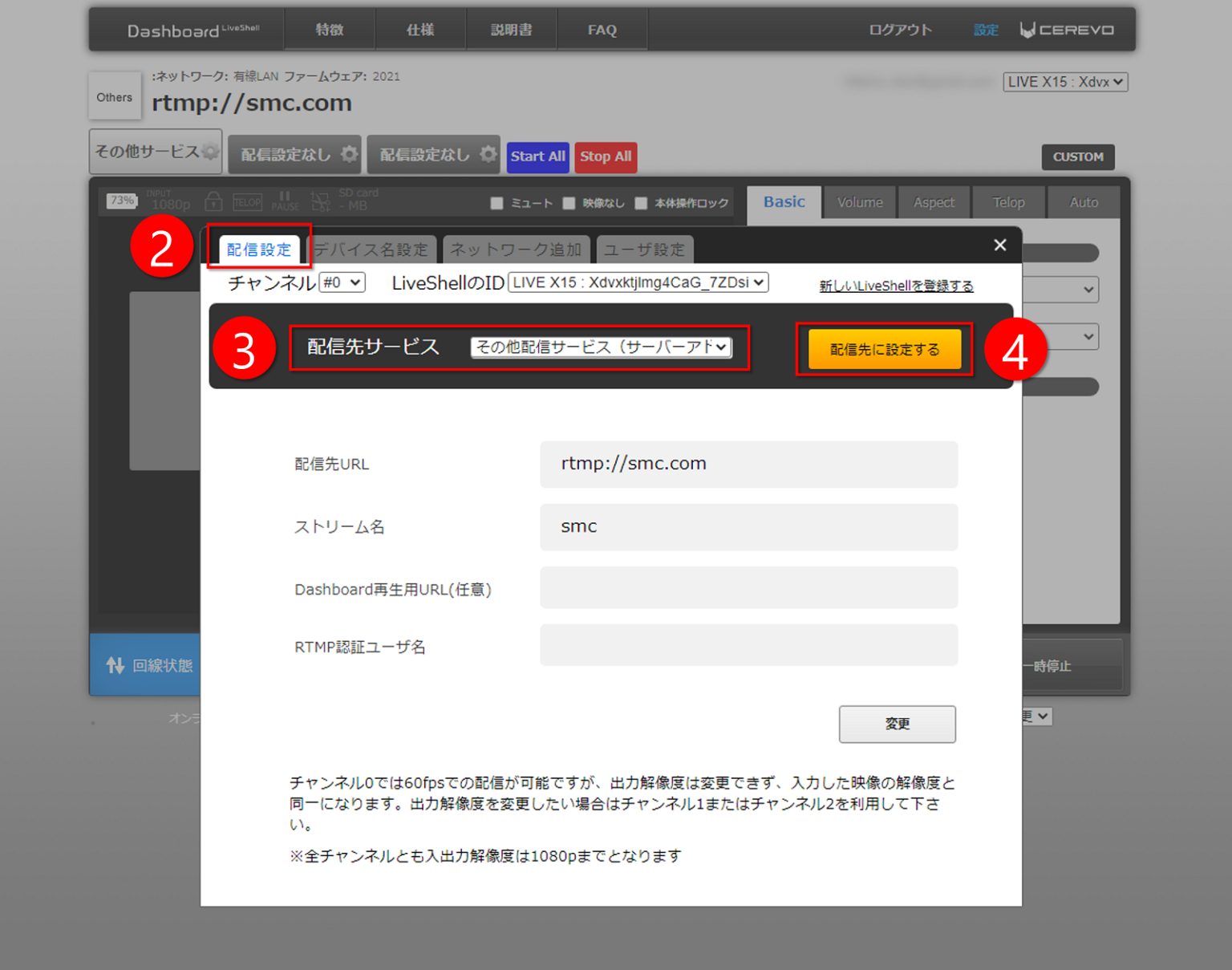Click the PAUSE icon on the status bar

[x=285, y=201]
